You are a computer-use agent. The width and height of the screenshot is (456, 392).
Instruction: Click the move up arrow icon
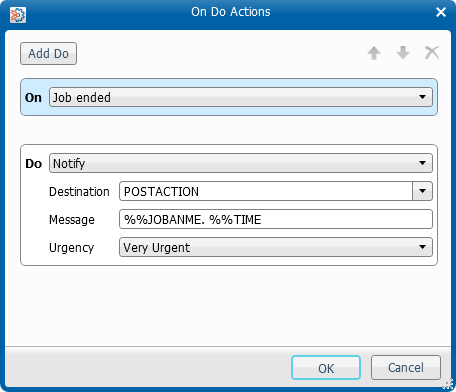click(374, 53)
